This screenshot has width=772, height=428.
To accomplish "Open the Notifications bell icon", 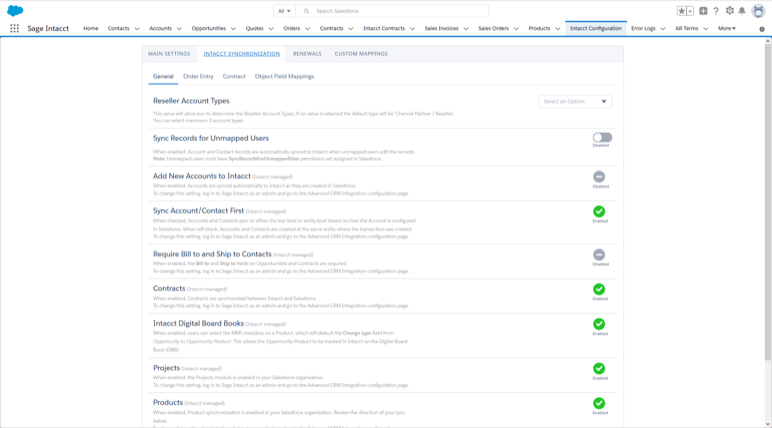I will (x=742, y=11).
